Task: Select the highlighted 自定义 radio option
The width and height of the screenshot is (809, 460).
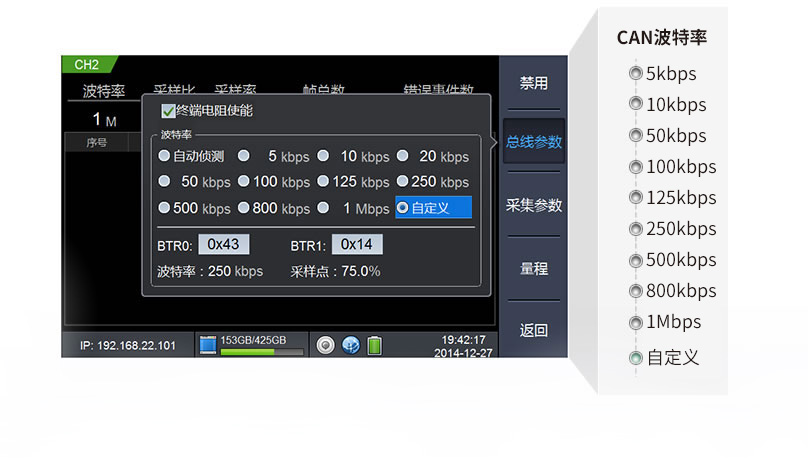Action: pyautogui.click(x=433, y=207)
